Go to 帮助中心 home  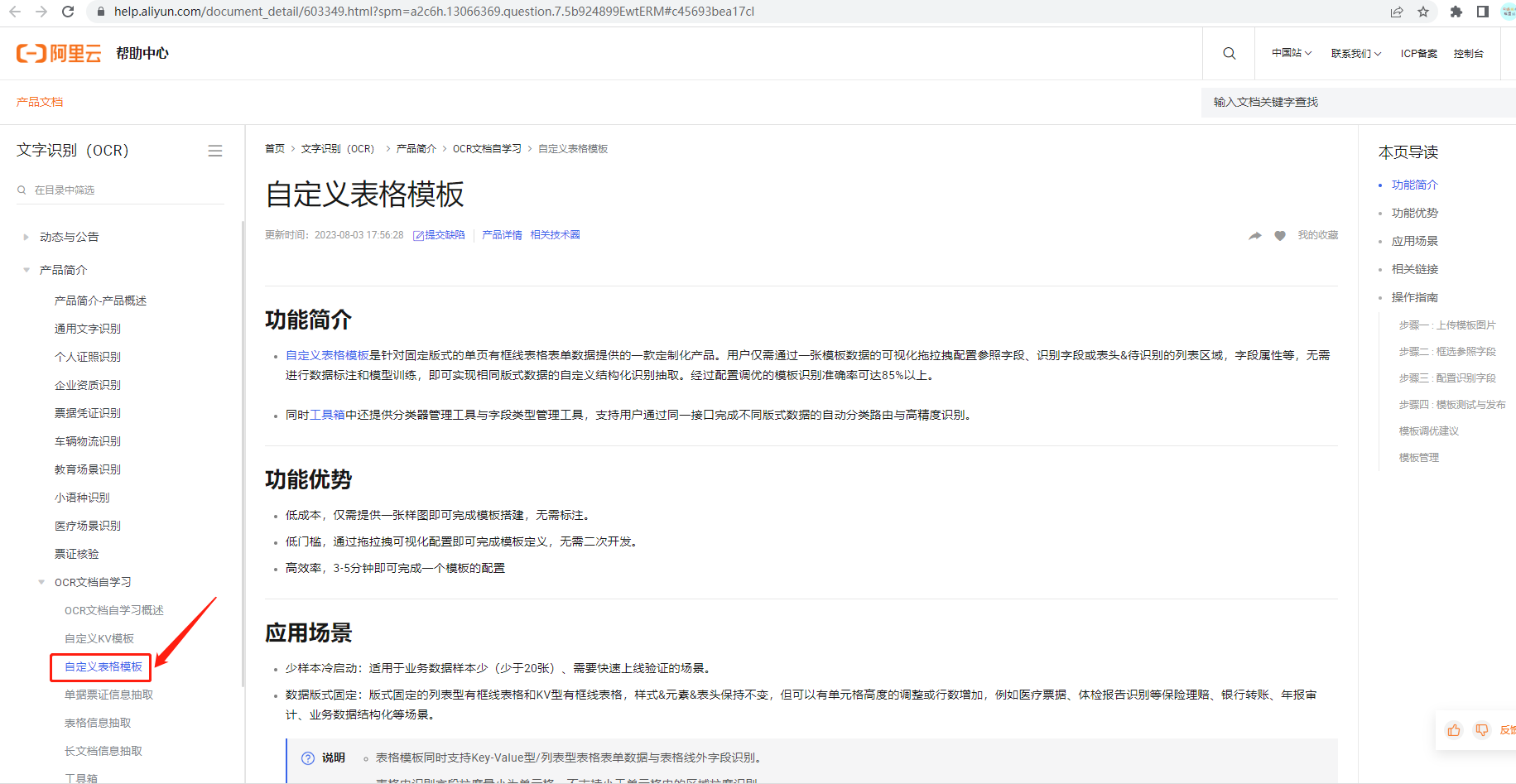coord(142,53)
